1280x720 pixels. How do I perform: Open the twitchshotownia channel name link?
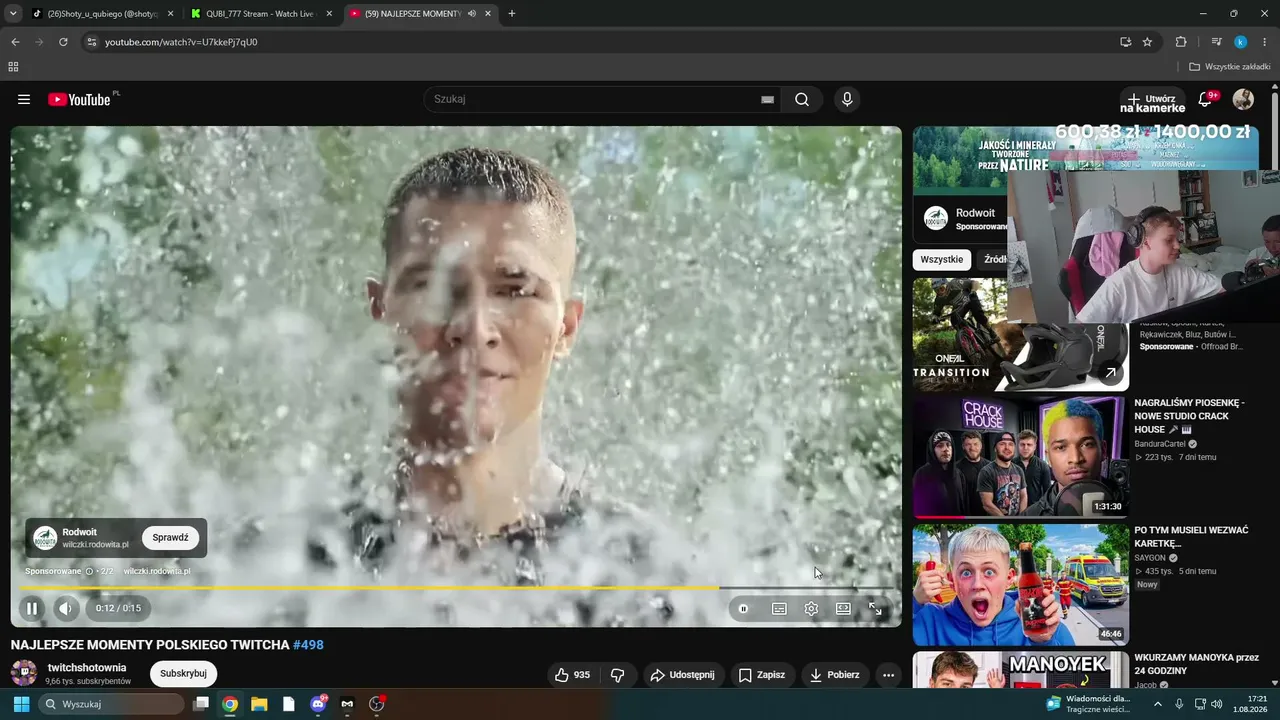87,667
